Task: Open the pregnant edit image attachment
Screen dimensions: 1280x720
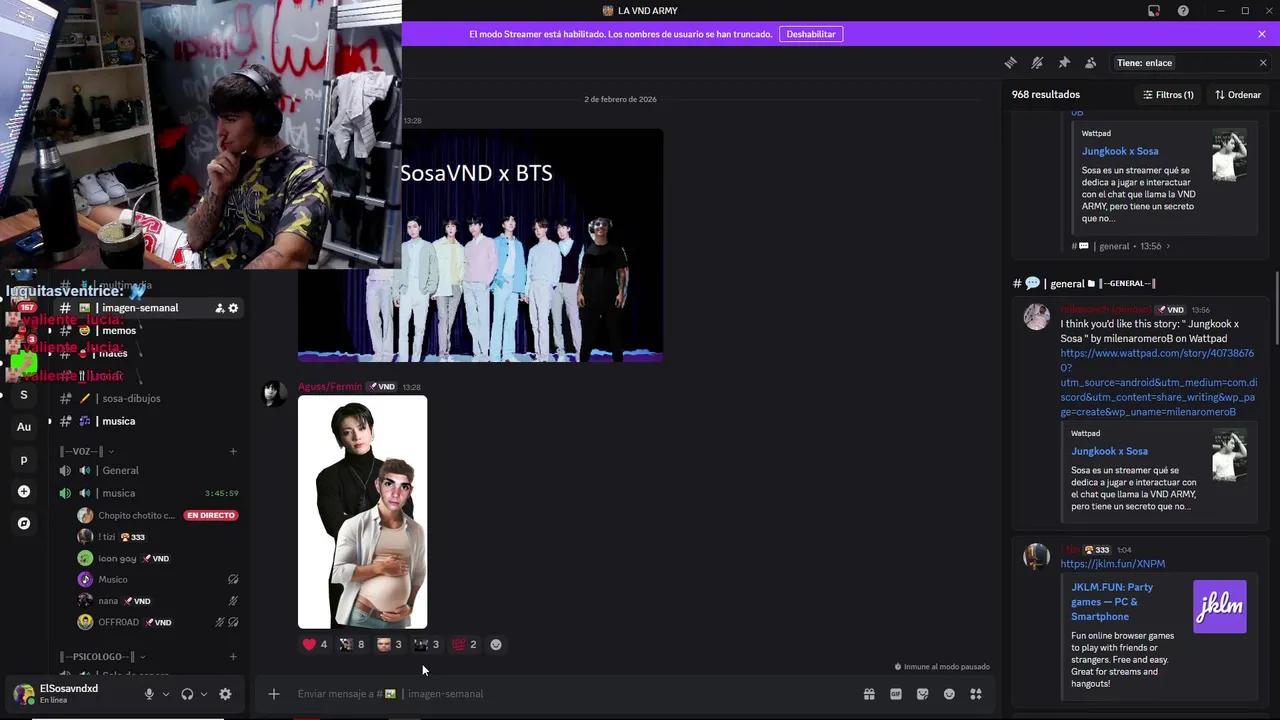Action: pyautogui.click(x=362, y=512)
